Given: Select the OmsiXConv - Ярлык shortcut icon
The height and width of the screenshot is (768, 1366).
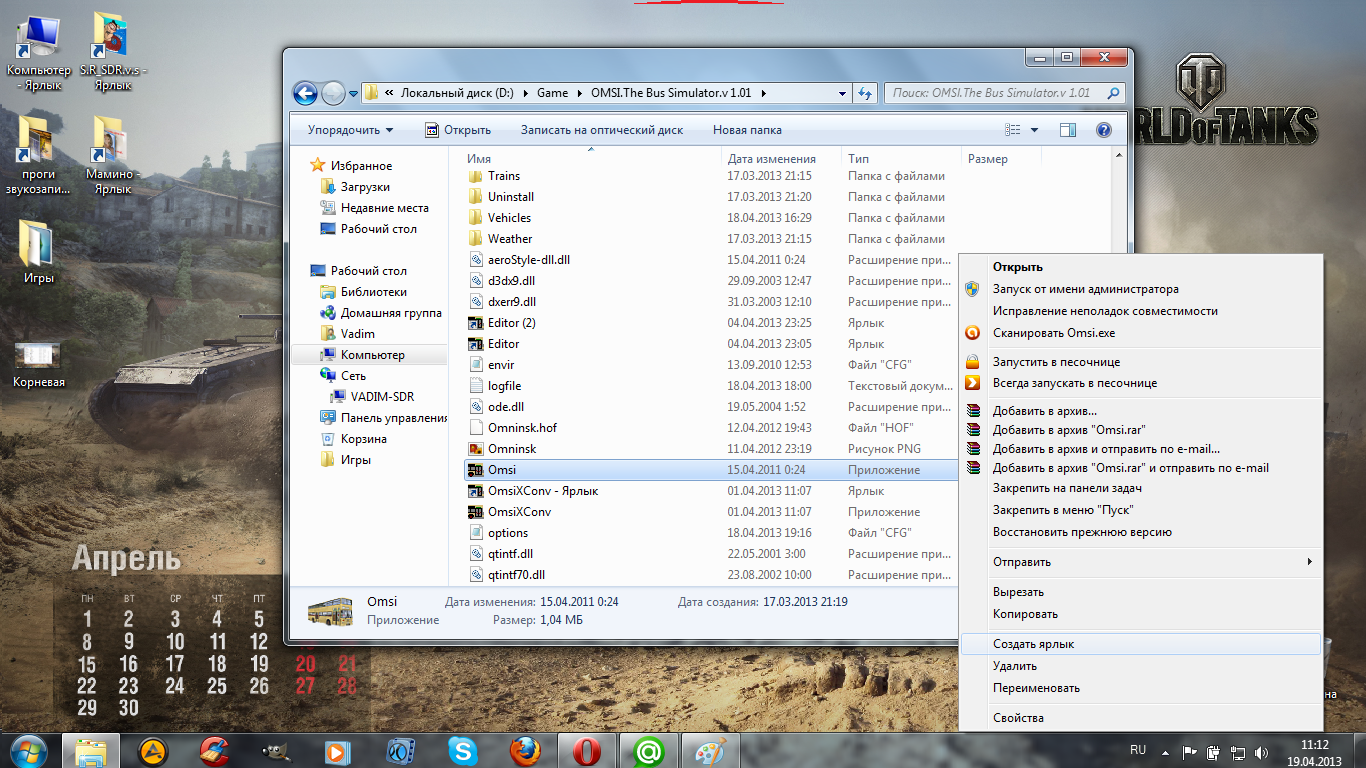Looking at the screenshot, I should click(x=476, y=491).
